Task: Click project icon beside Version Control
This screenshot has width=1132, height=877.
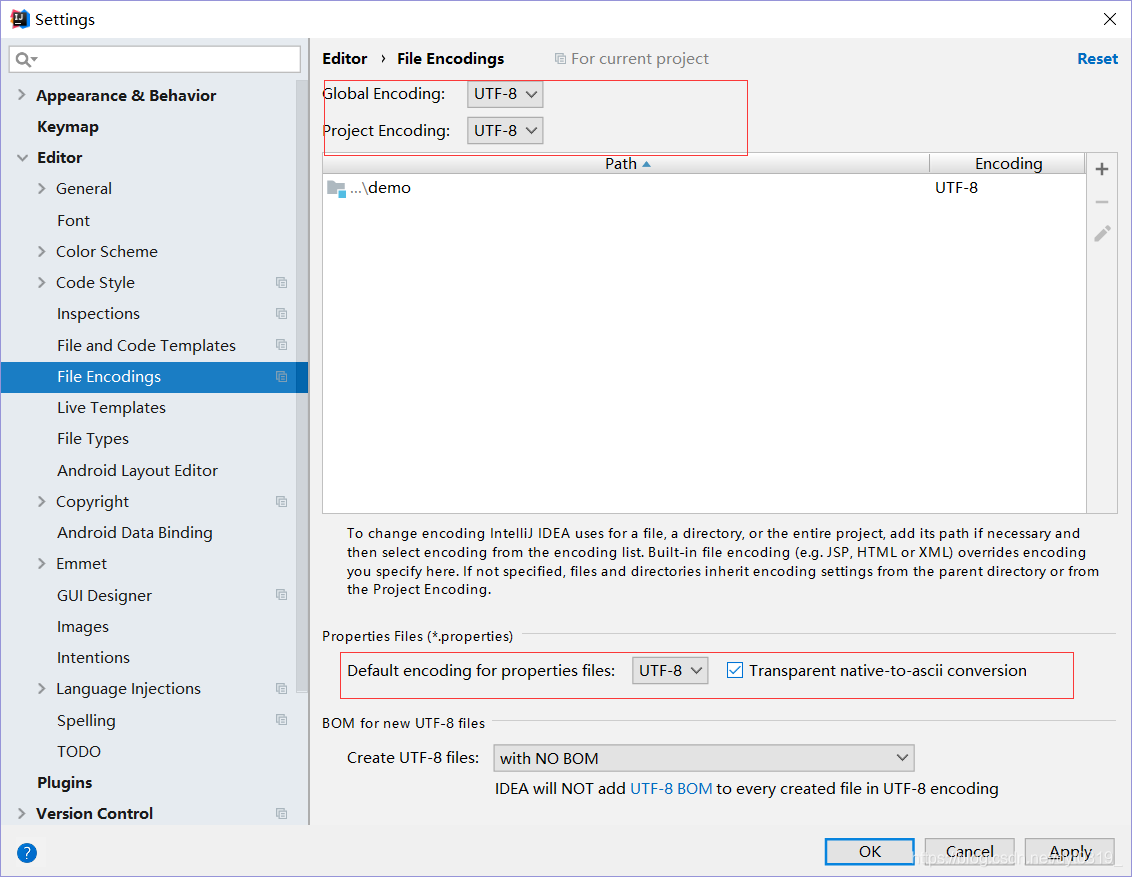Action: pos(282,813)
